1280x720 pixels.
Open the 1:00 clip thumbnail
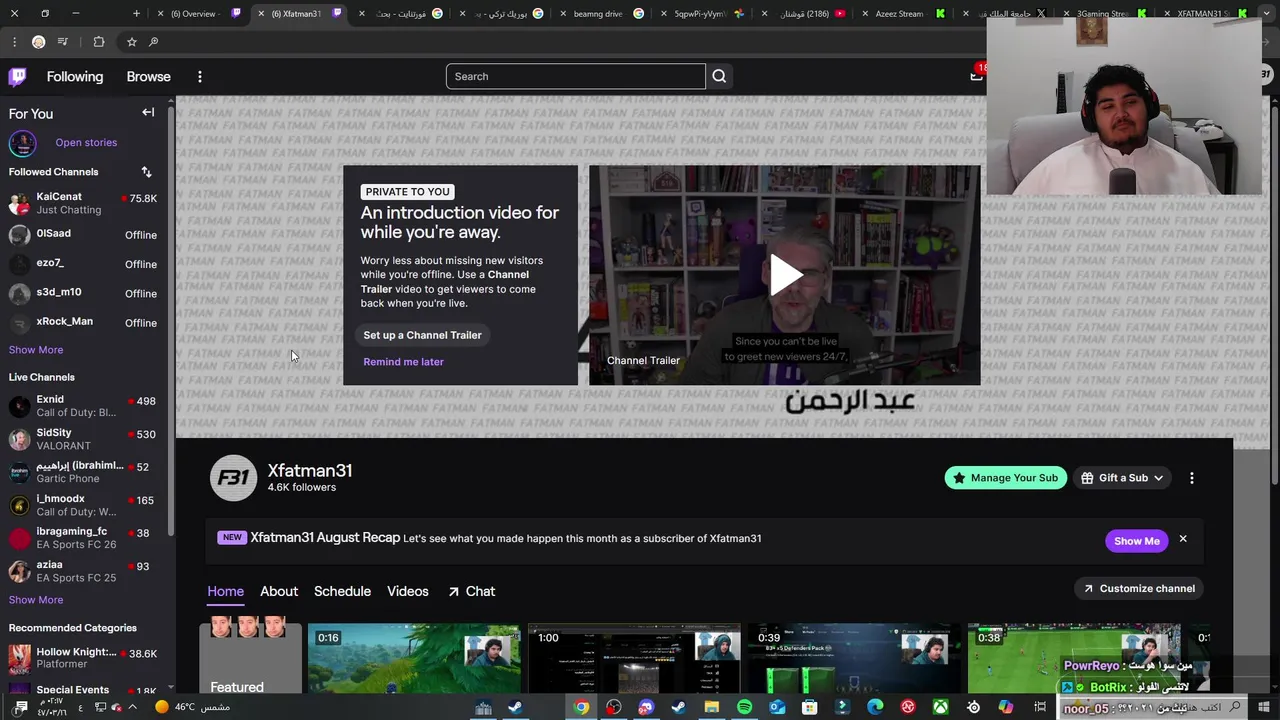point(634,659)
